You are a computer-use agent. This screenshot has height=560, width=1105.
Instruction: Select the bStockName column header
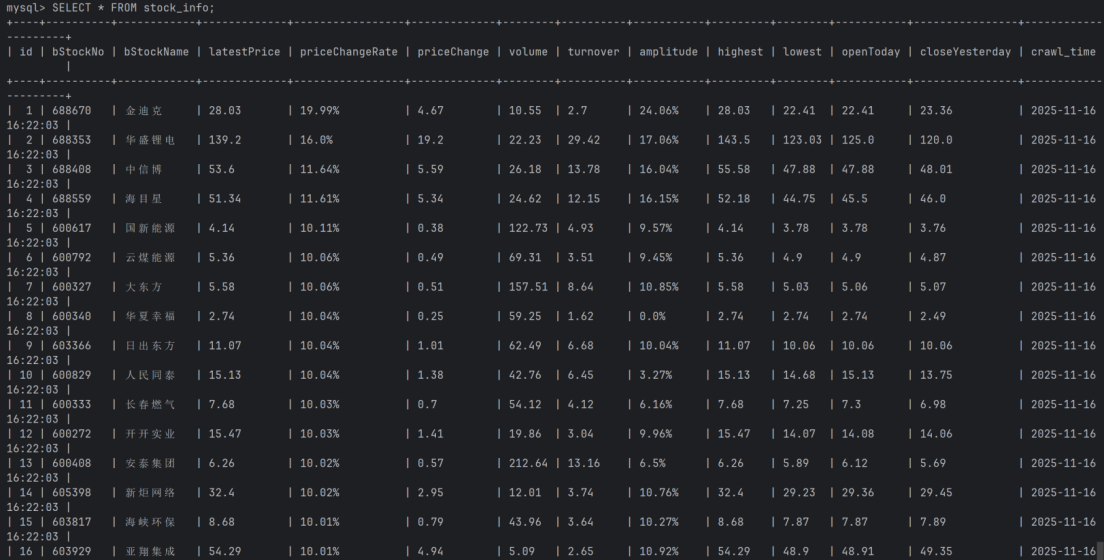click(x=156, y=51)
